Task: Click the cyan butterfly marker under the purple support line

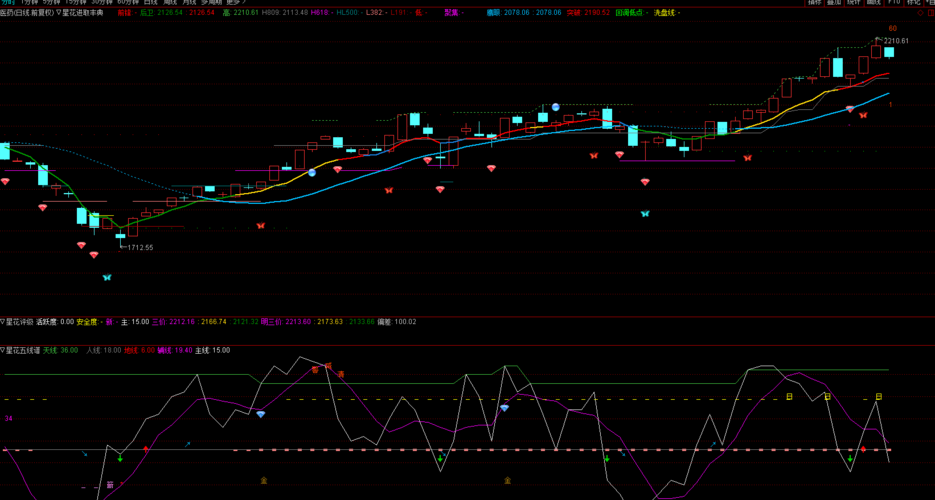Action: click(x=645, y=213)
